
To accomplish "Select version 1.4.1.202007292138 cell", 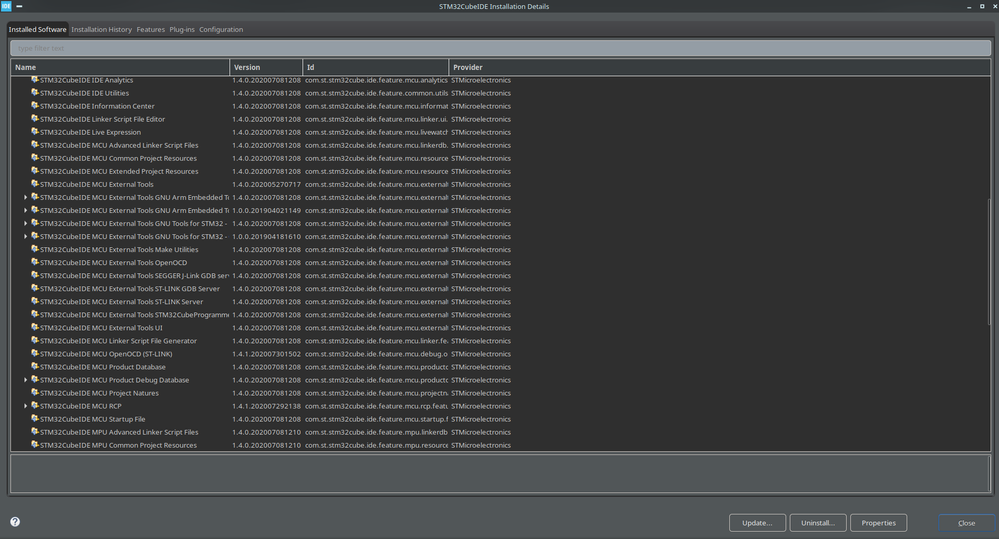I will click(266, 406).
